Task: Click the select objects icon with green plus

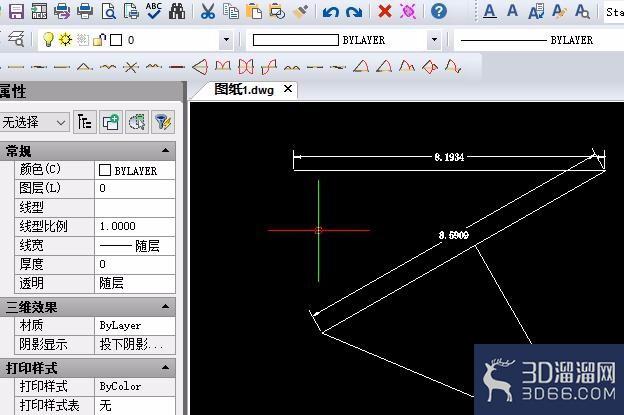Action: 110,122
